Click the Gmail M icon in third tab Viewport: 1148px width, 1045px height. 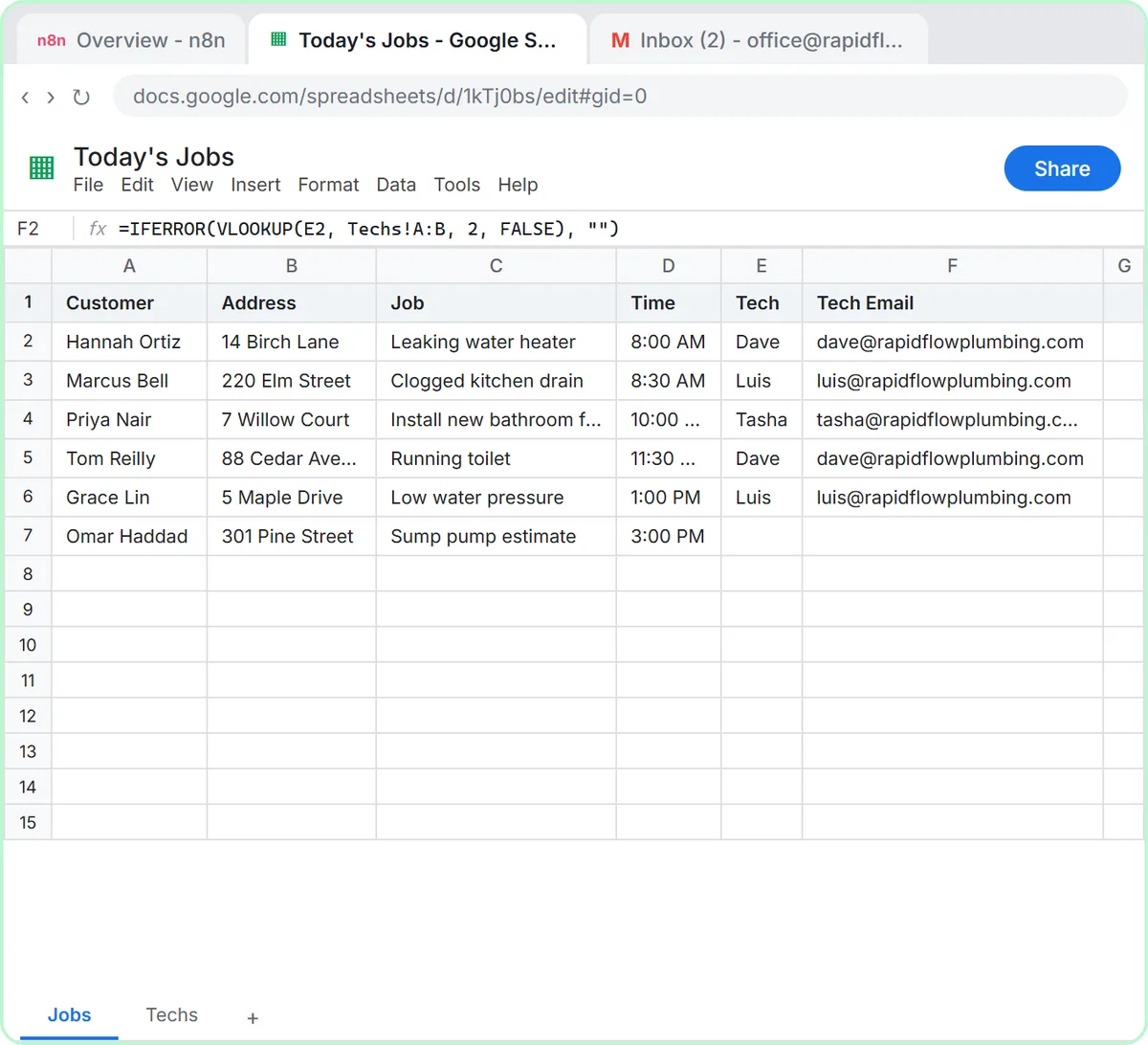click(620, 40)
